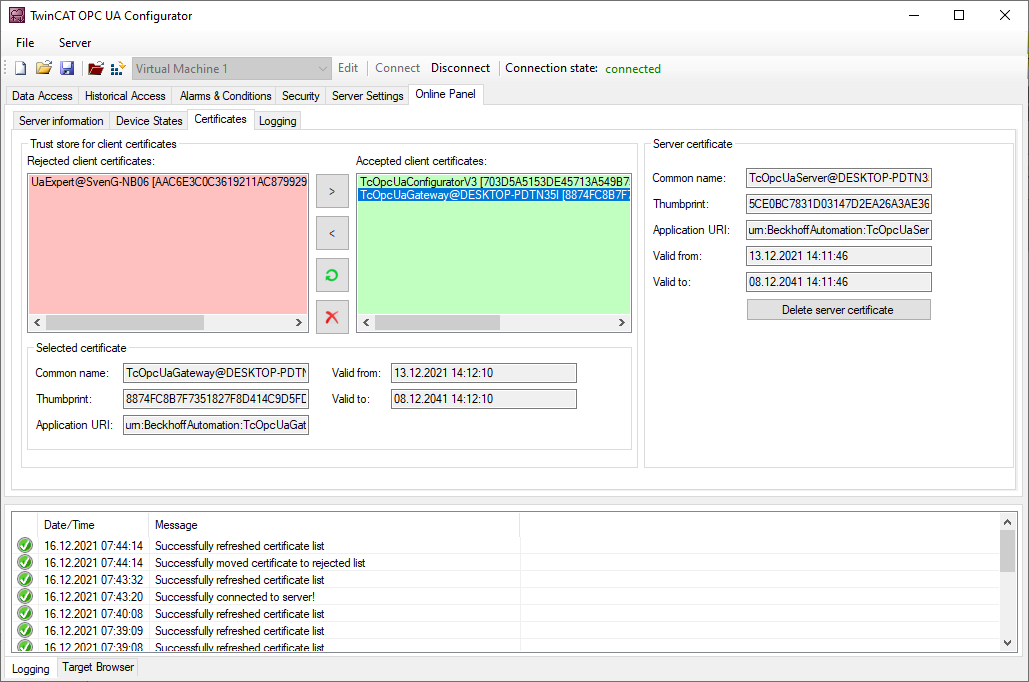This screenshot has width=1029, height=682.
Task: Click the colored blocks toolbar icon
Action: [118, 68]
